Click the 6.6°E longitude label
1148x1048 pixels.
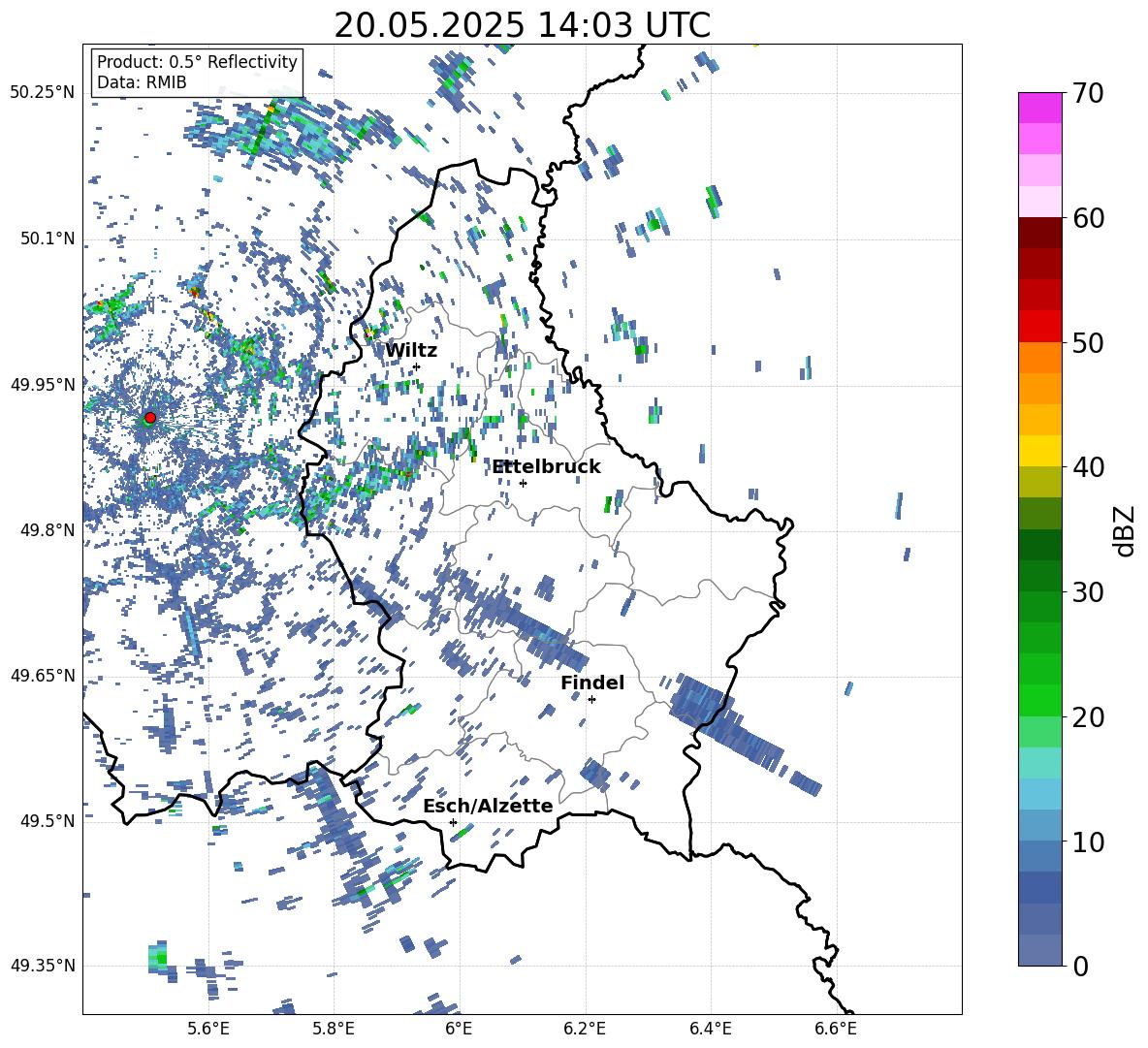pyautogui.click(x=836, y=1029)
